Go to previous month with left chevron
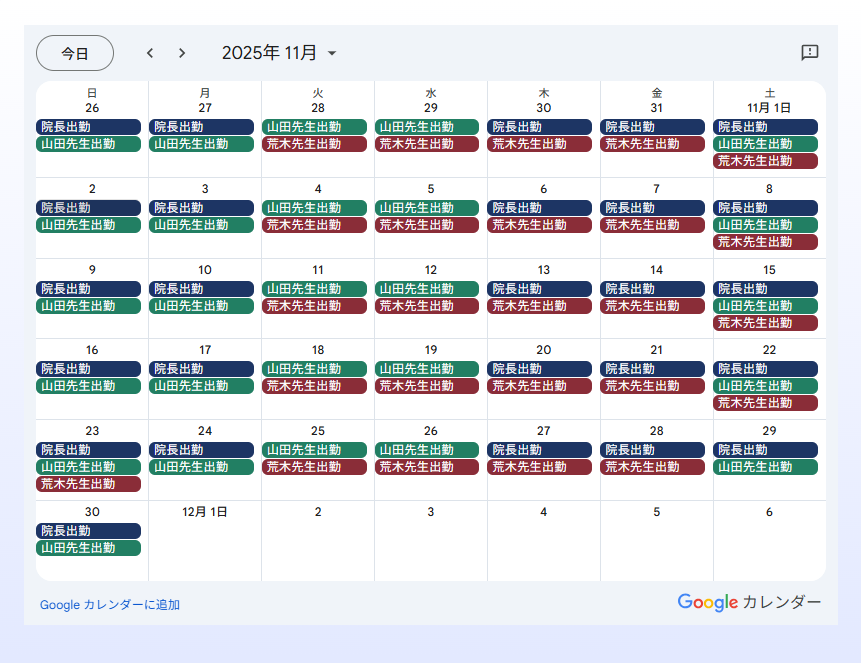 click(x=150, y=53)
